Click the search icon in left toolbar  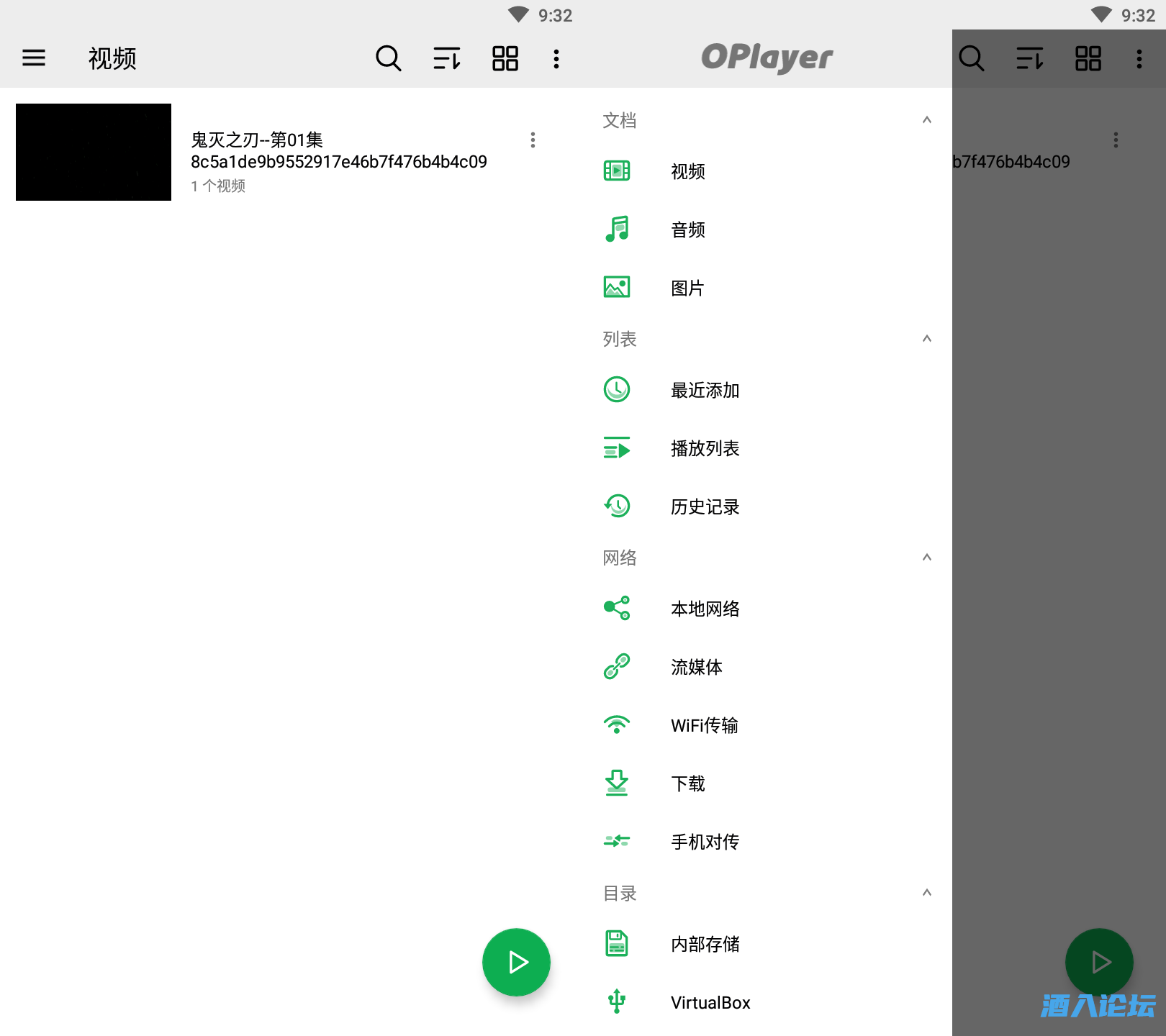pos(388,58)
